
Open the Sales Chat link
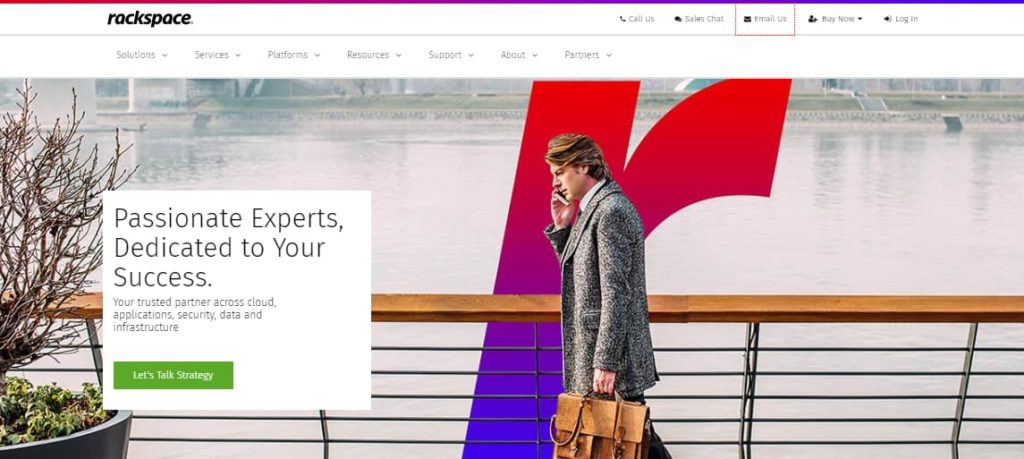699,20
